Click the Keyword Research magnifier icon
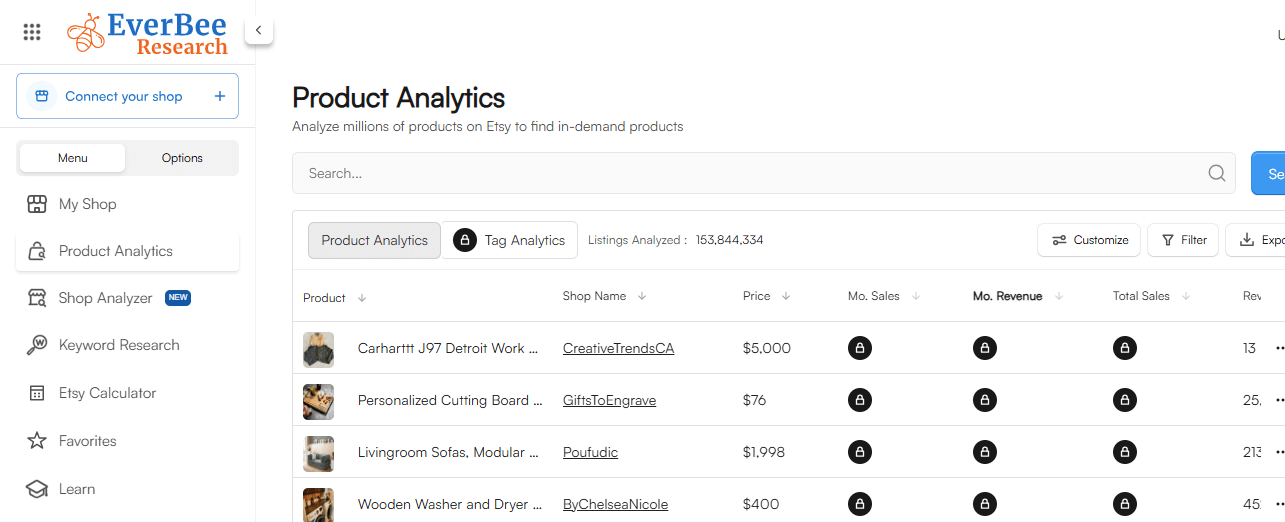Viewport: 1285px width, 522px height. click(37, 345)
